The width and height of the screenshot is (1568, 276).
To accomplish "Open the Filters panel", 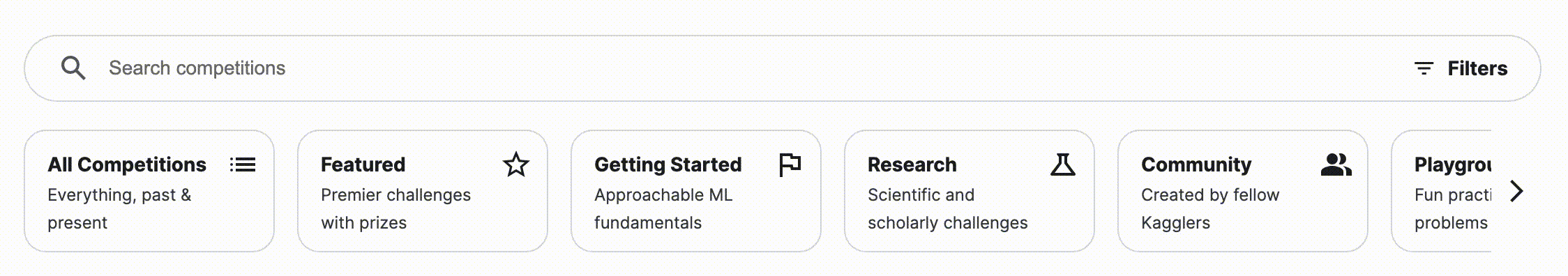I will (1461, 68).
